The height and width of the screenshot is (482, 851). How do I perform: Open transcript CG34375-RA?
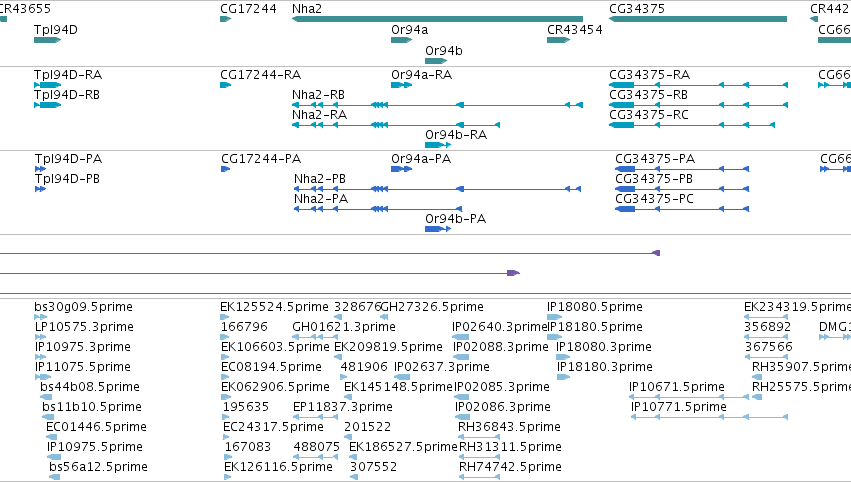[x=650, y=75]
